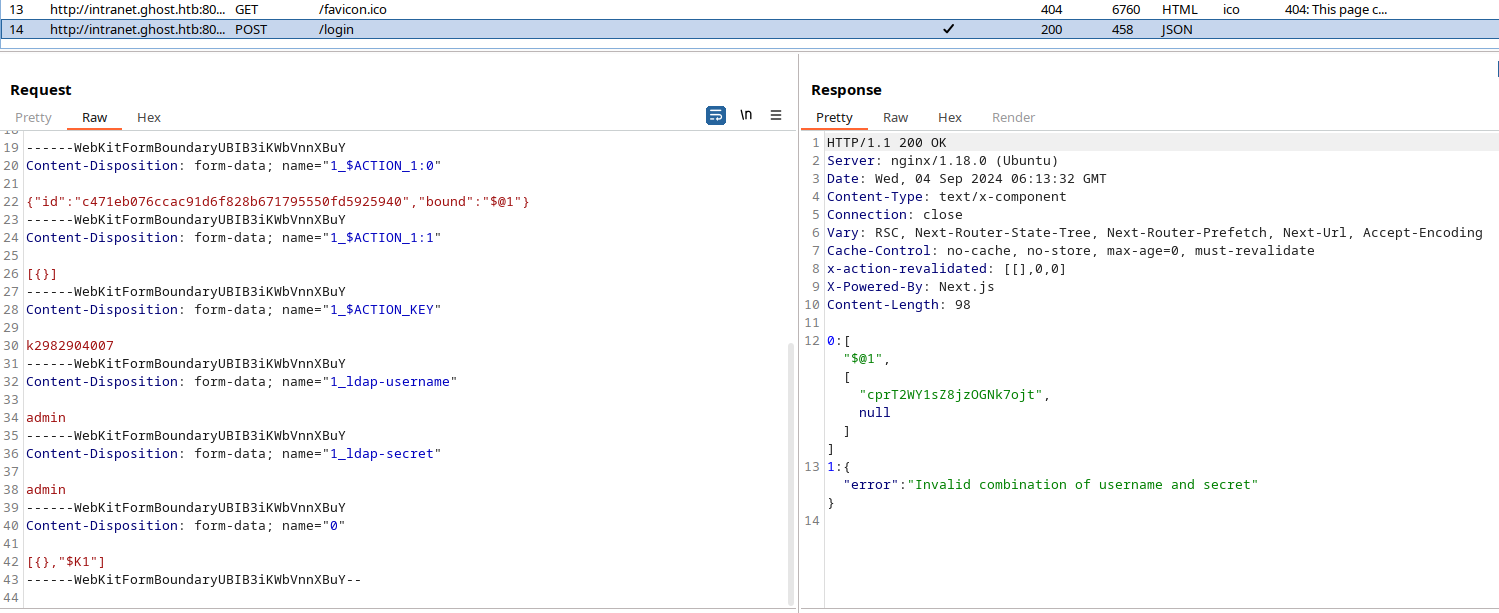Click the Invalid combination error message
1499x613 pixels.
tap(1083, 485)
